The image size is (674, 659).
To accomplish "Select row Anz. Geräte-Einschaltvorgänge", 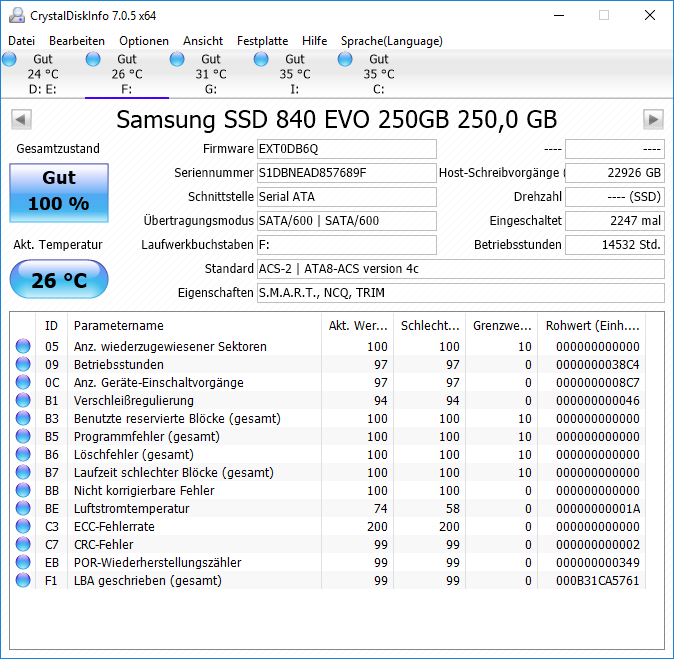I will (x=328, y=382).
